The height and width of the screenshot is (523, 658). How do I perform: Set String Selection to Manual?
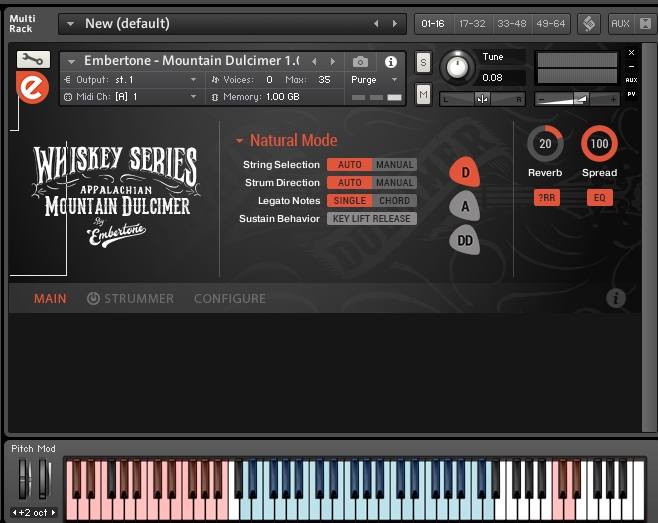395,165
